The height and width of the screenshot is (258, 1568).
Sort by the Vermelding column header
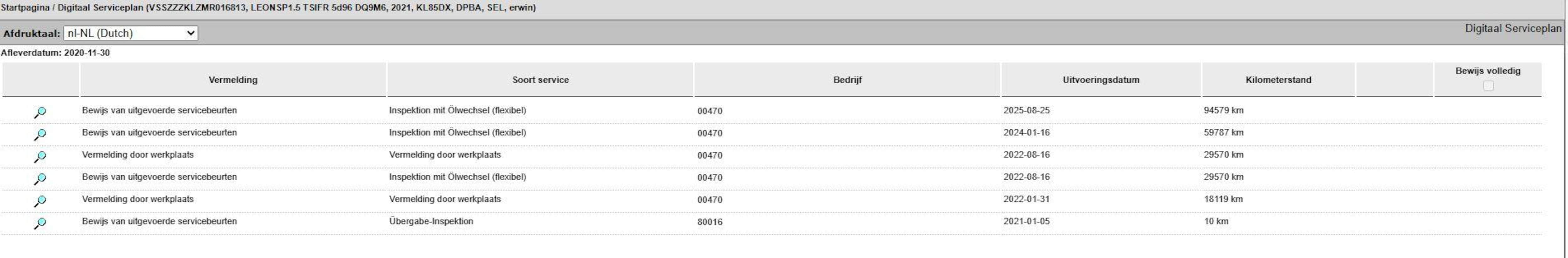232,80
